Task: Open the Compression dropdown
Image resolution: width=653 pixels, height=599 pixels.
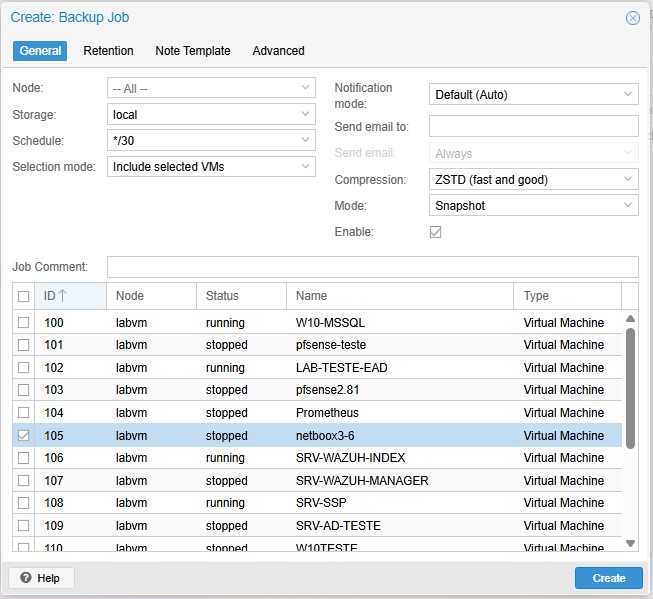Action: pyautogui.click(x=628, y=179)
